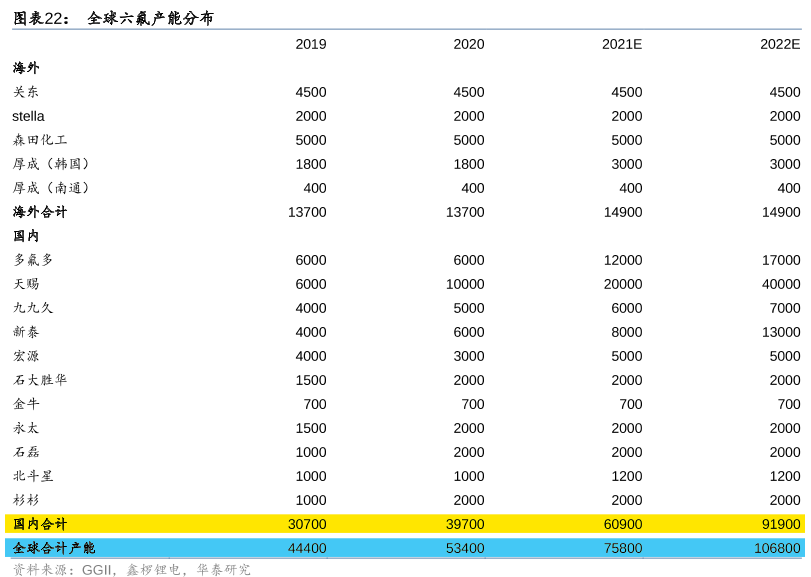Click the 石磊 row label
This screenshot has height=577, width=811.
point(26,452)
